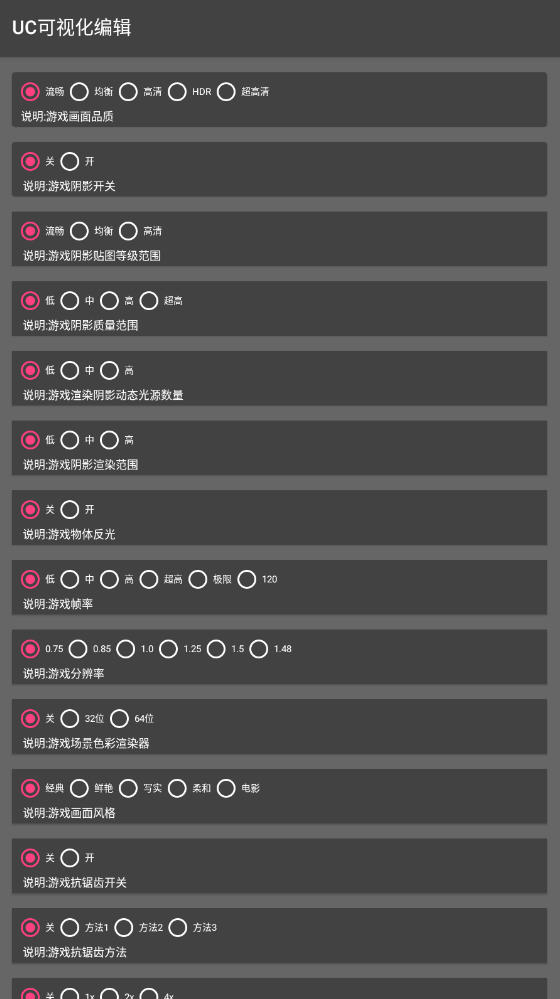Image resolution: width=560 pixels, height=999 pixels.
Task: Select 超高清 picture quality radio button
Action: click(x=226, y=92)
